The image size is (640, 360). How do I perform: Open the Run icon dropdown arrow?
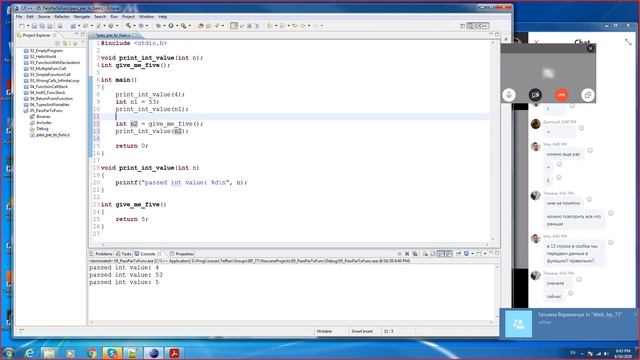177,26
